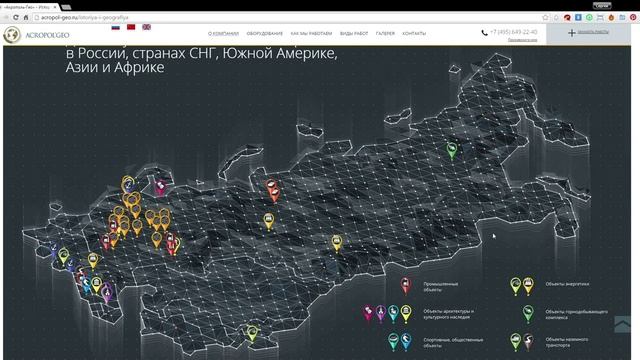Select teal architecture pin in legend

393,313
